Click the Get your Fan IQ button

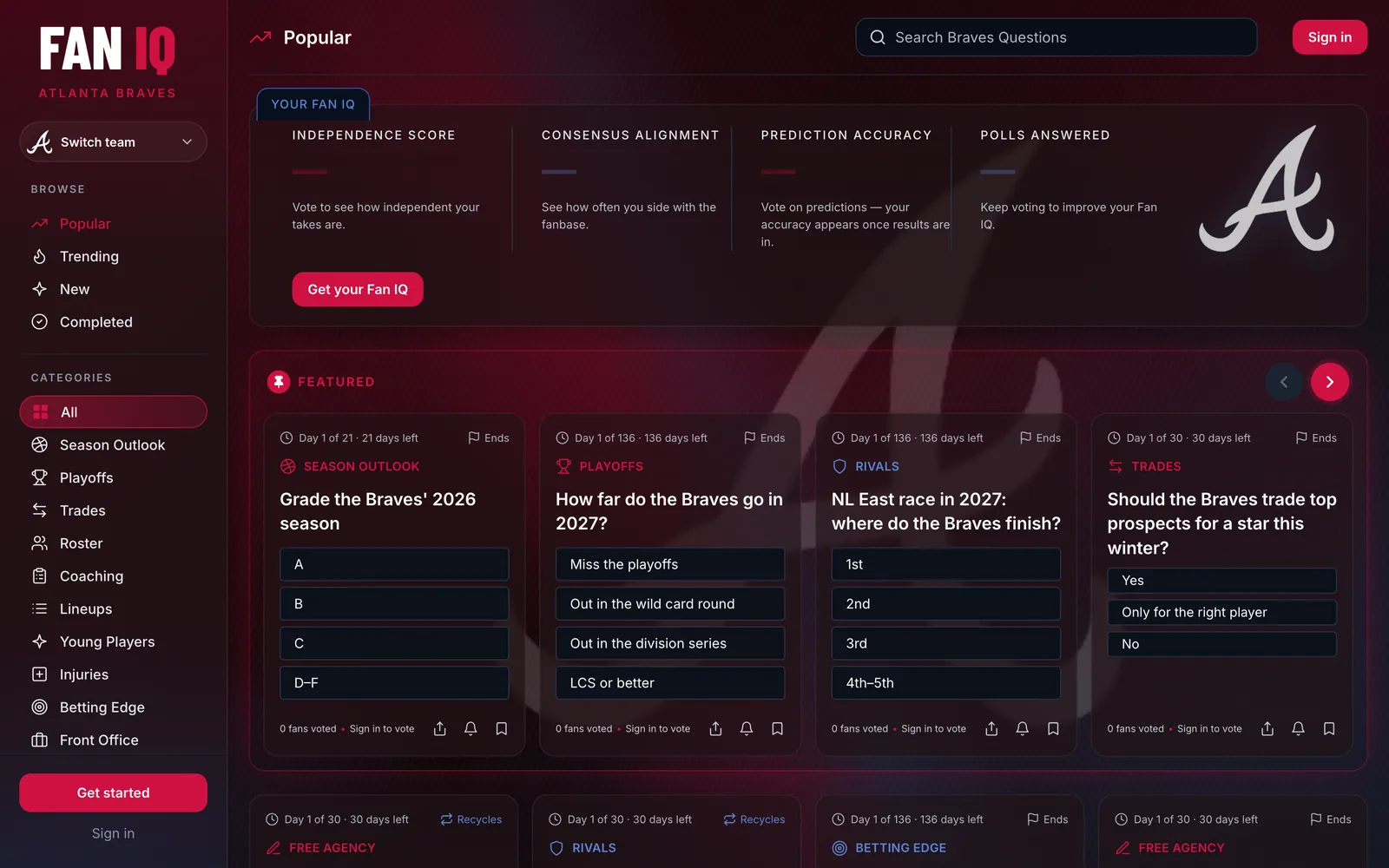tap(358, 289)
